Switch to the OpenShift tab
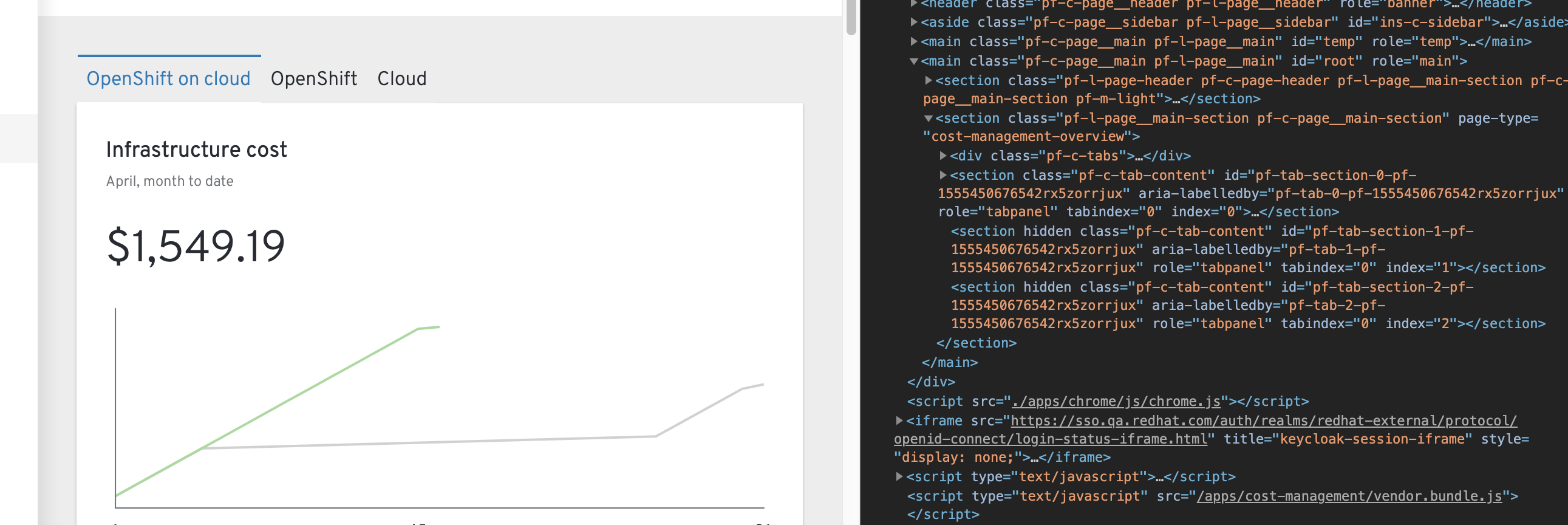The width and height of the screenshot is (1568, 525). click(314, 78)
